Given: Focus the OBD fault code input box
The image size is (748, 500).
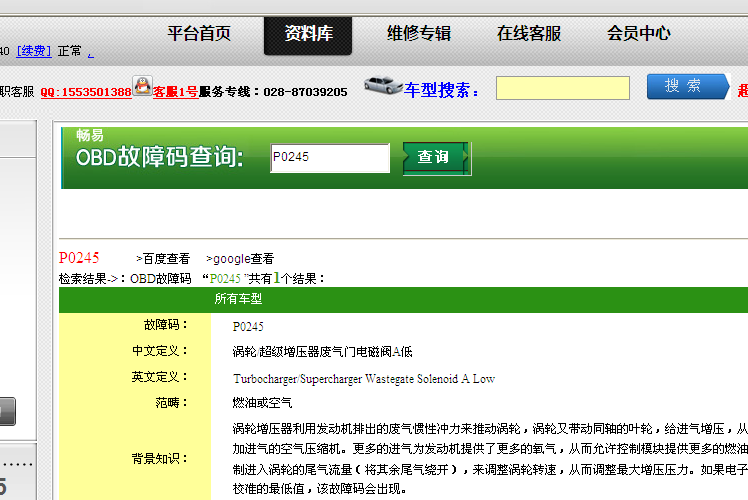Looking at the screenshot, I should 330,158.
